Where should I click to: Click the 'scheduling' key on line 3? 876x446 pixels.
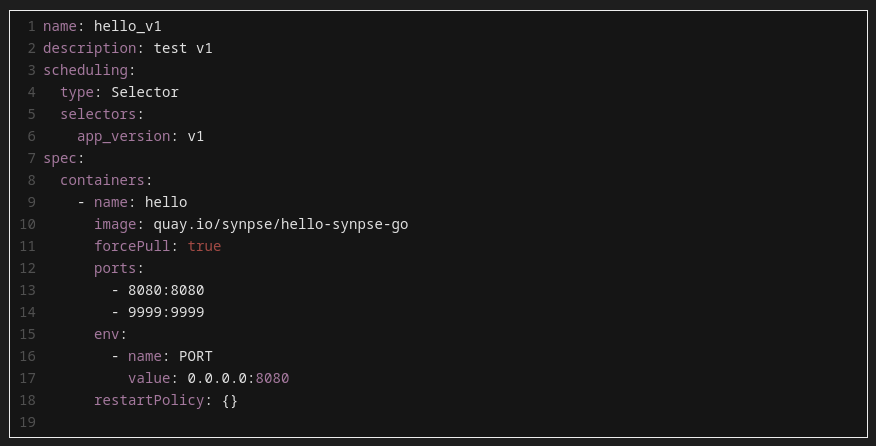[x=85, y=70]
